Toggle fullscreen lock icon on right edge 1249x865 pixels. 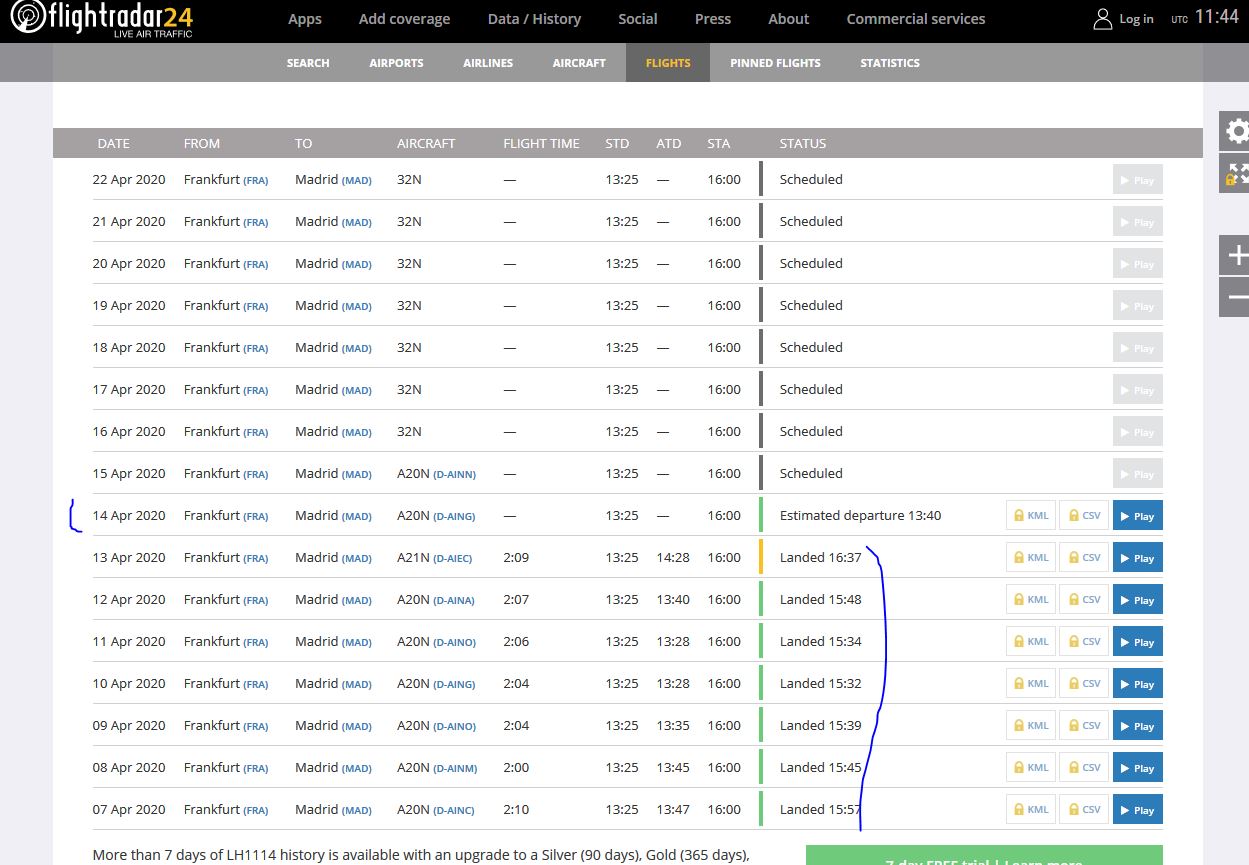coord(1235,173)
